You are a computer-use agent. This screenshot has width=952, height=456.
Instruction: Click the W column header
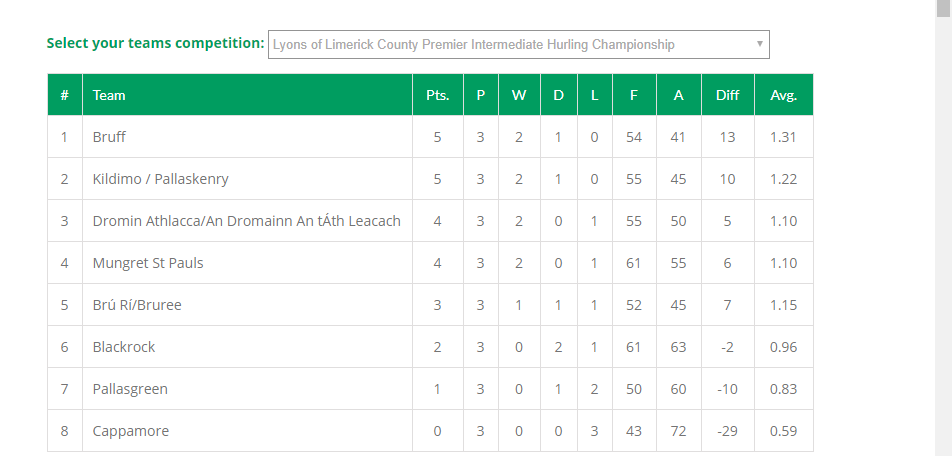(x=518, y=96)
